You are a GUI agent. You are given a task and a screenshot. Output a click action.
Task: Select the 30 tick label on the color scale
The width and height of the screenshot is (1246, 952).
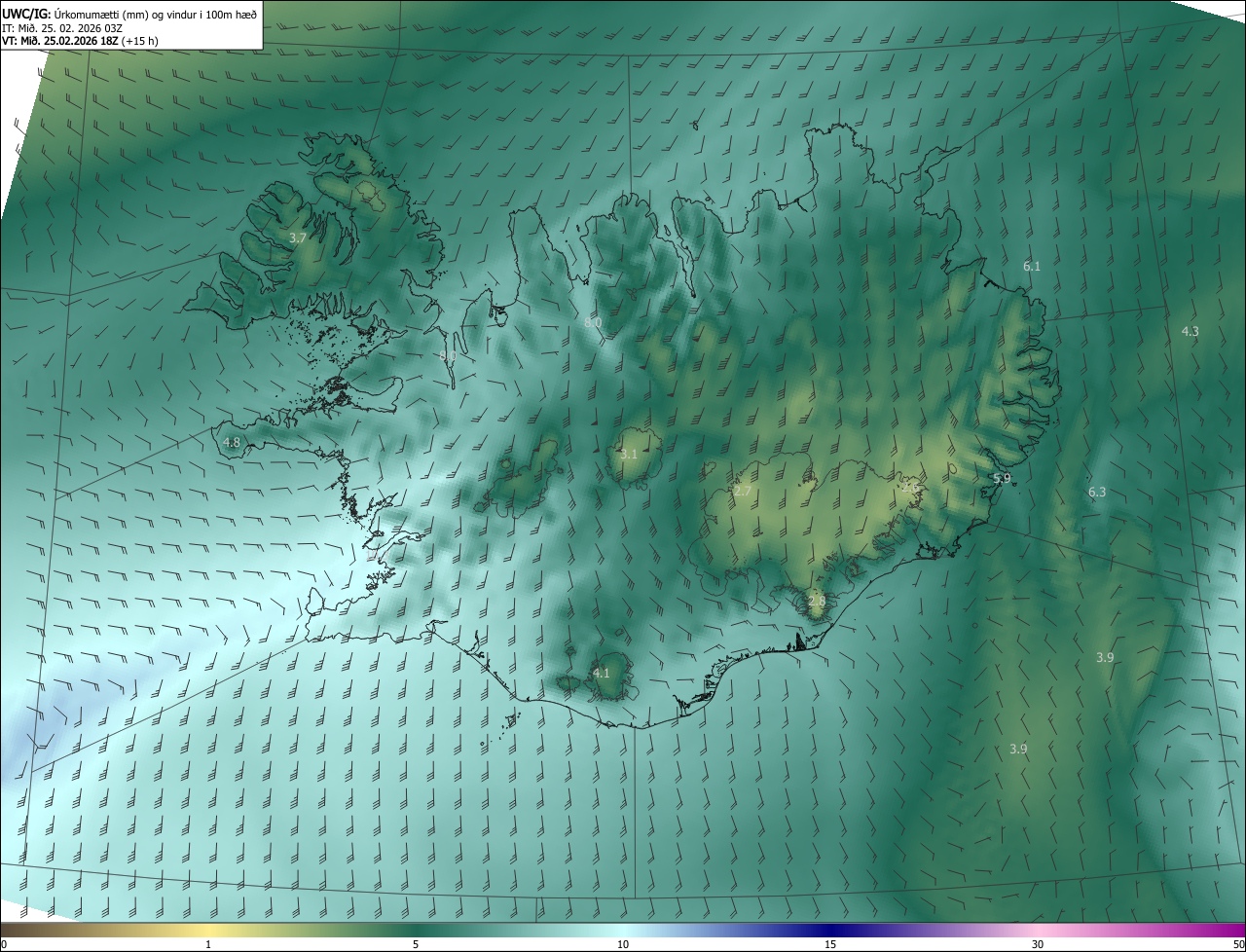tap(1038, 944)
